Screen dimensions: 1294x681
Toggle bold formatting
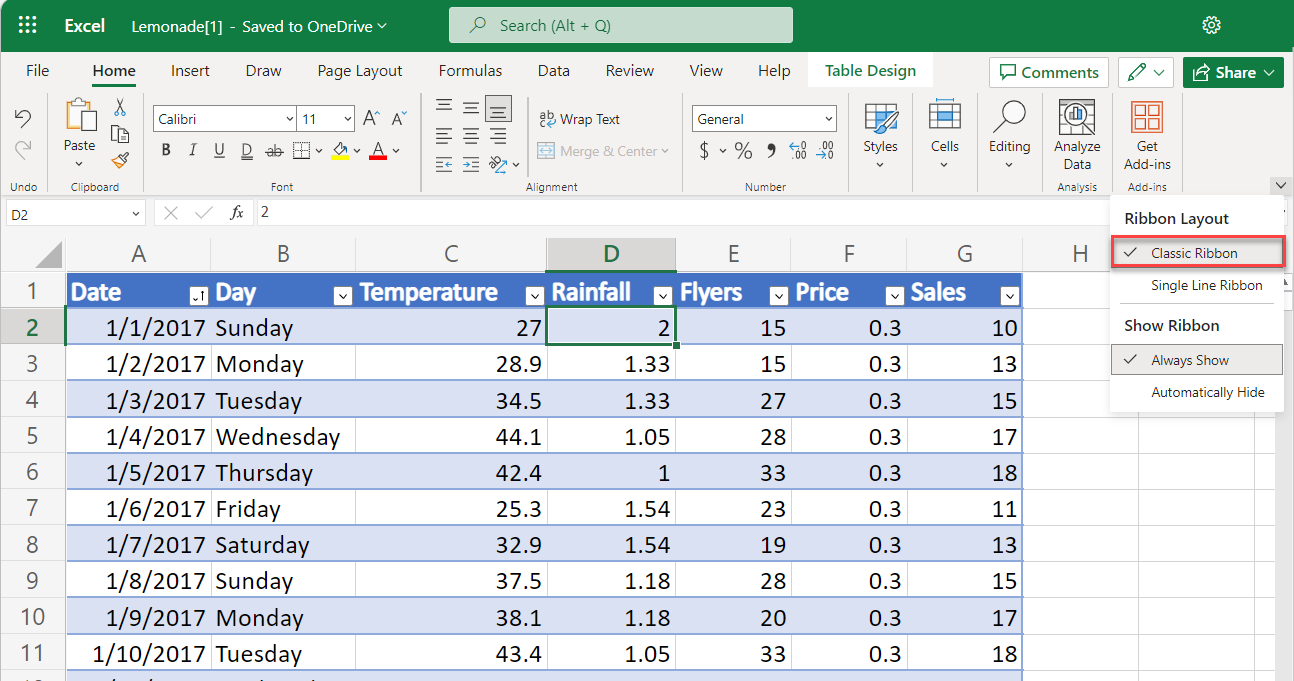click(166, 151)
